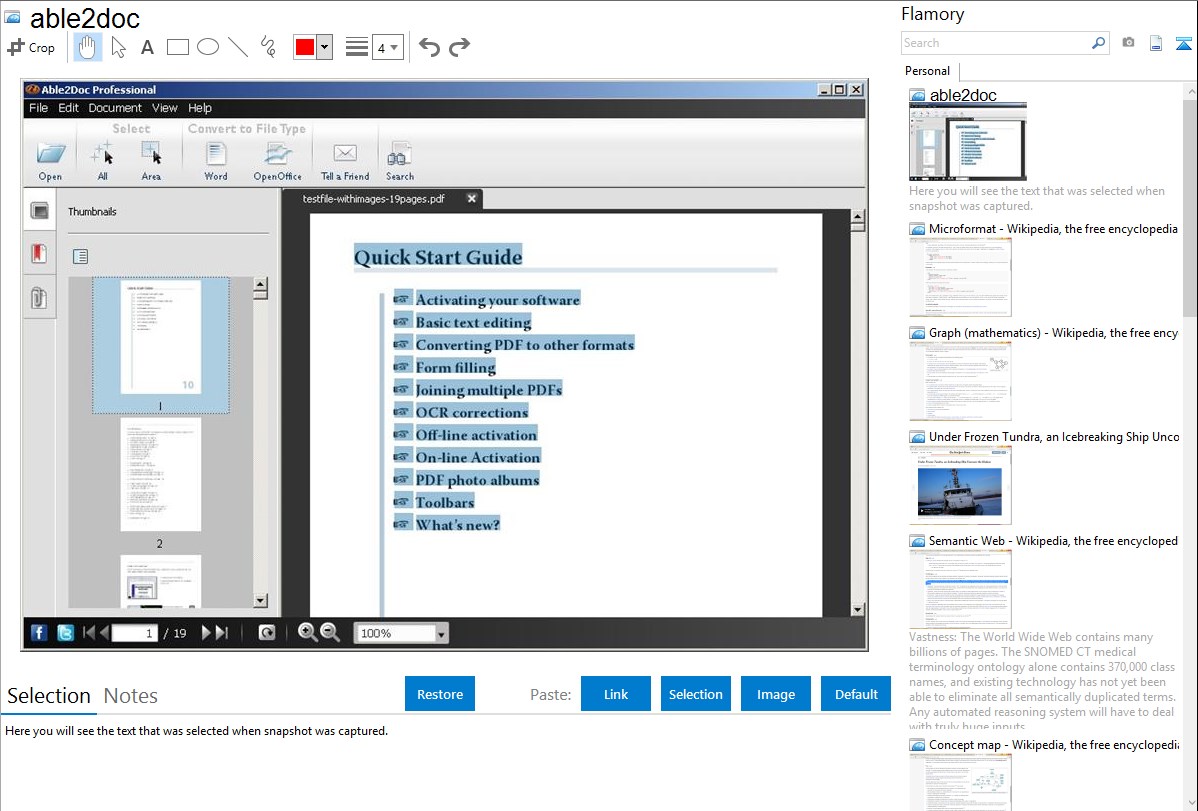Click thumbnails scrollbar down arrow

(261, 601)
